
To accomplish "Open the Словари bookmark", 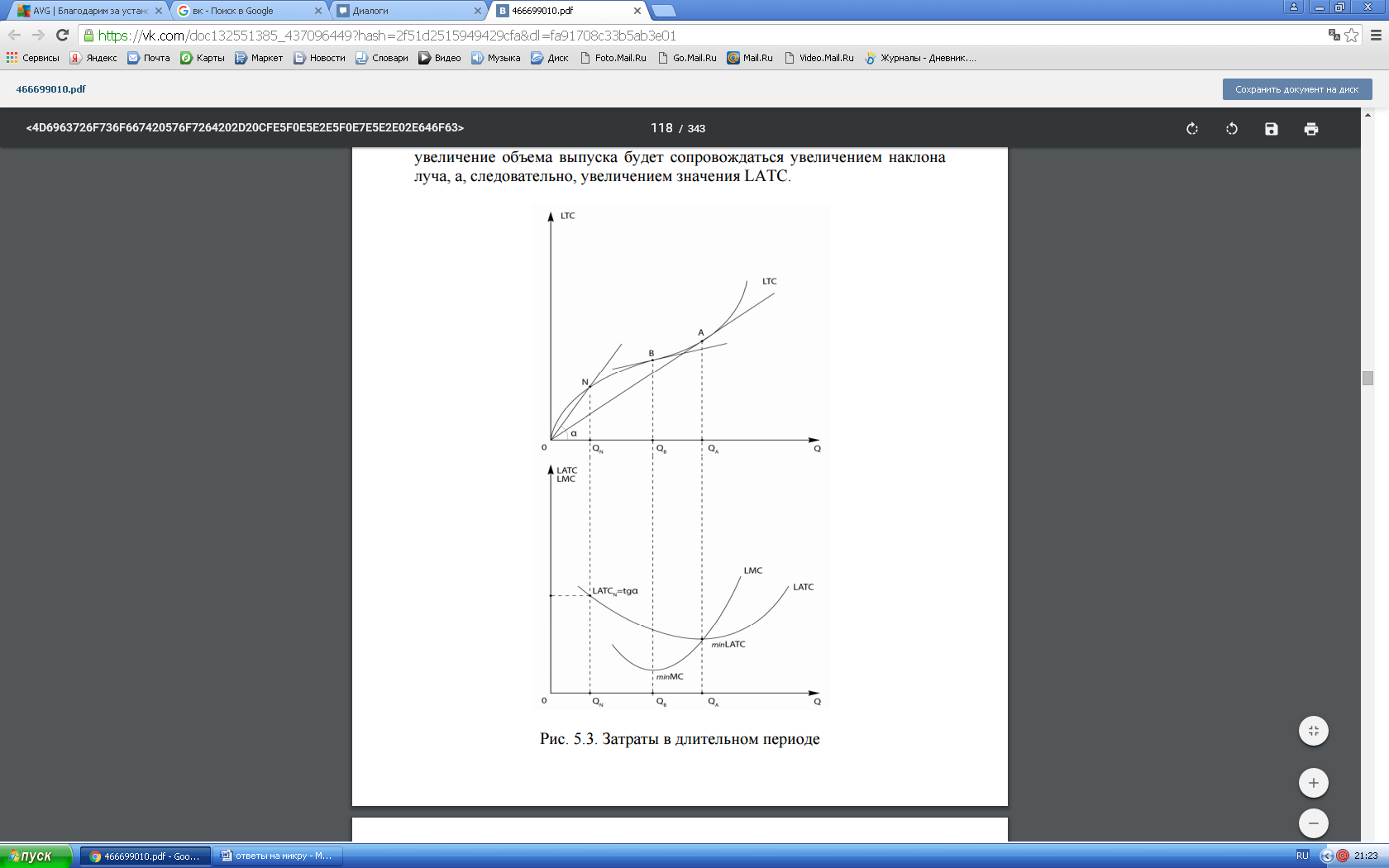I will point(382,58).
